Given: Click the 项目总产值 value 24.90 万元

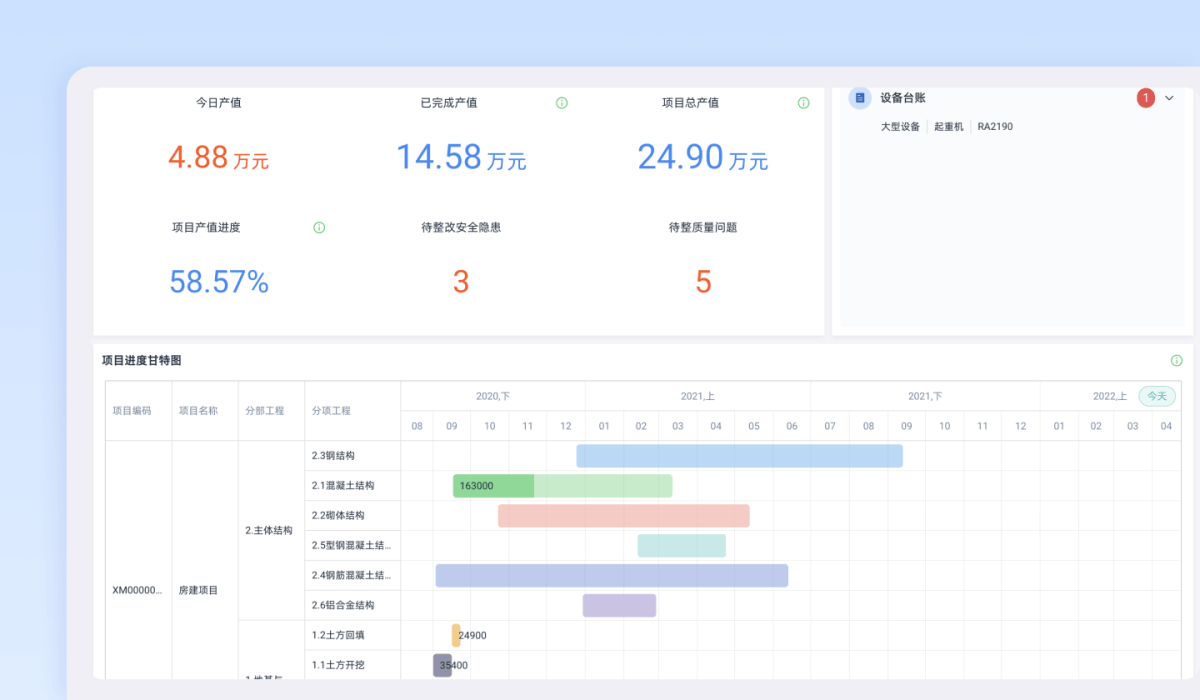Looking at the screenshot, I should (703, 157).
